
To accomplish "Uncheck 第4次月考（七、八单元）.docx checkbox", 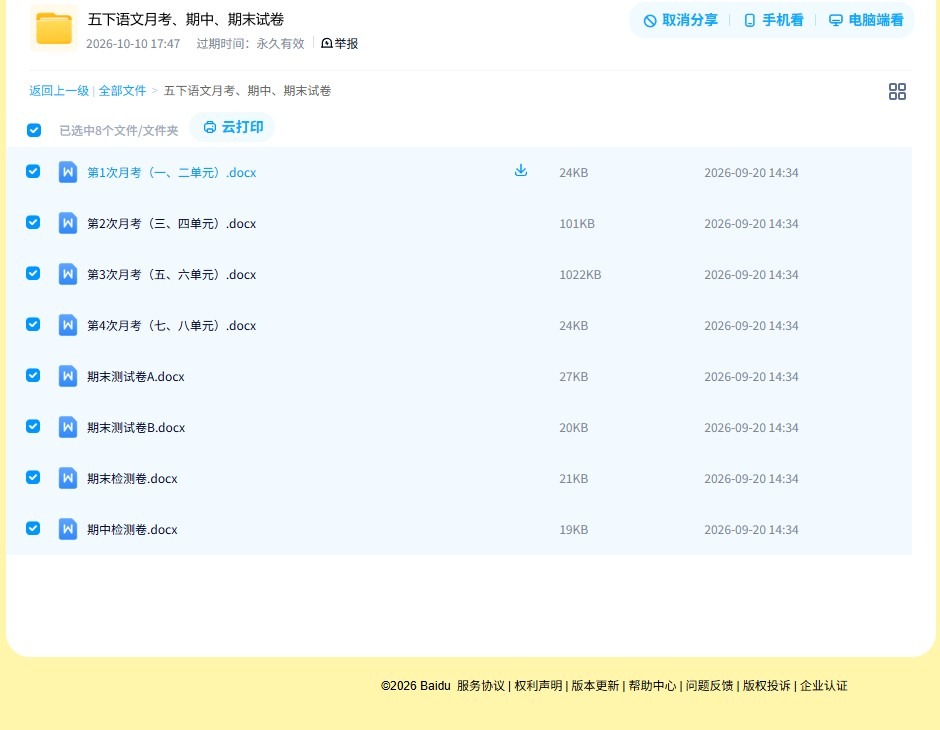I will point(33,324).
